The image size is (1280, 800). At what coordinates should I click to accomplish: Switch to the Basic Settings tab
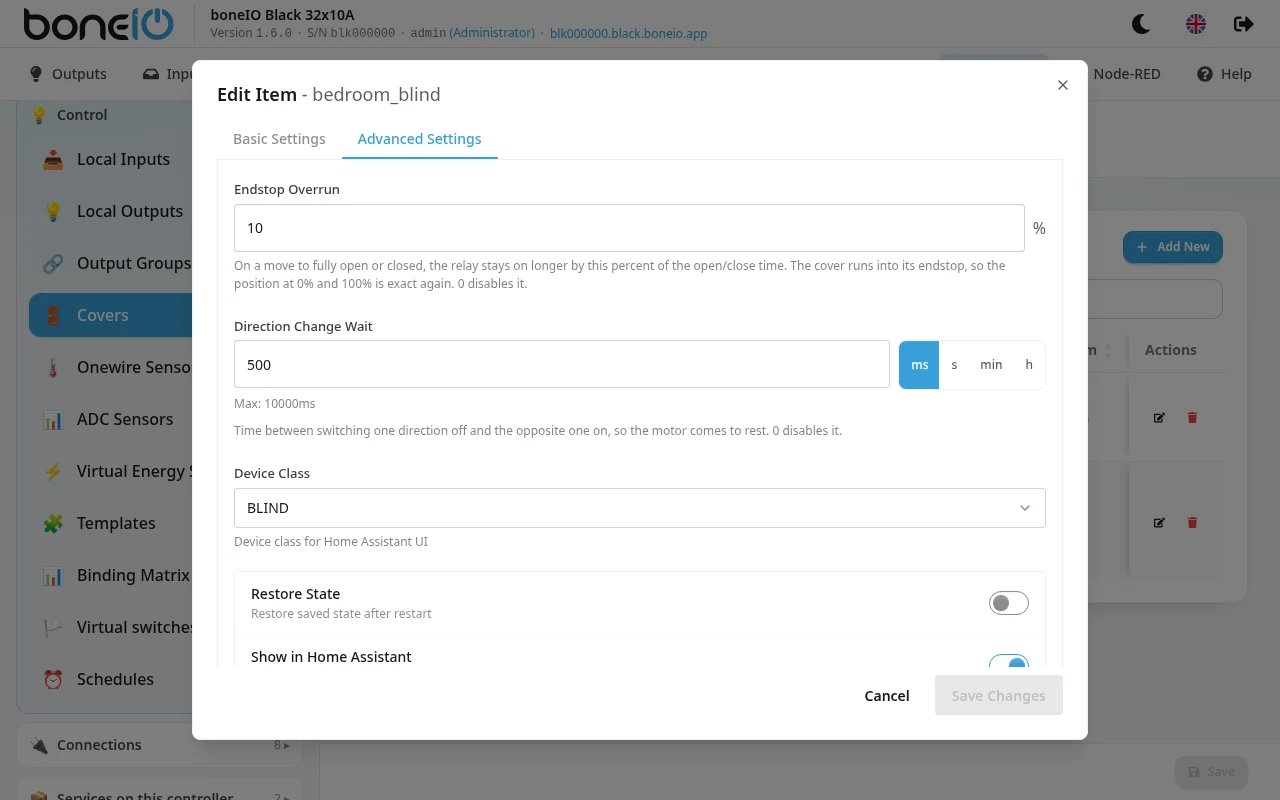[x=279, y=139]
